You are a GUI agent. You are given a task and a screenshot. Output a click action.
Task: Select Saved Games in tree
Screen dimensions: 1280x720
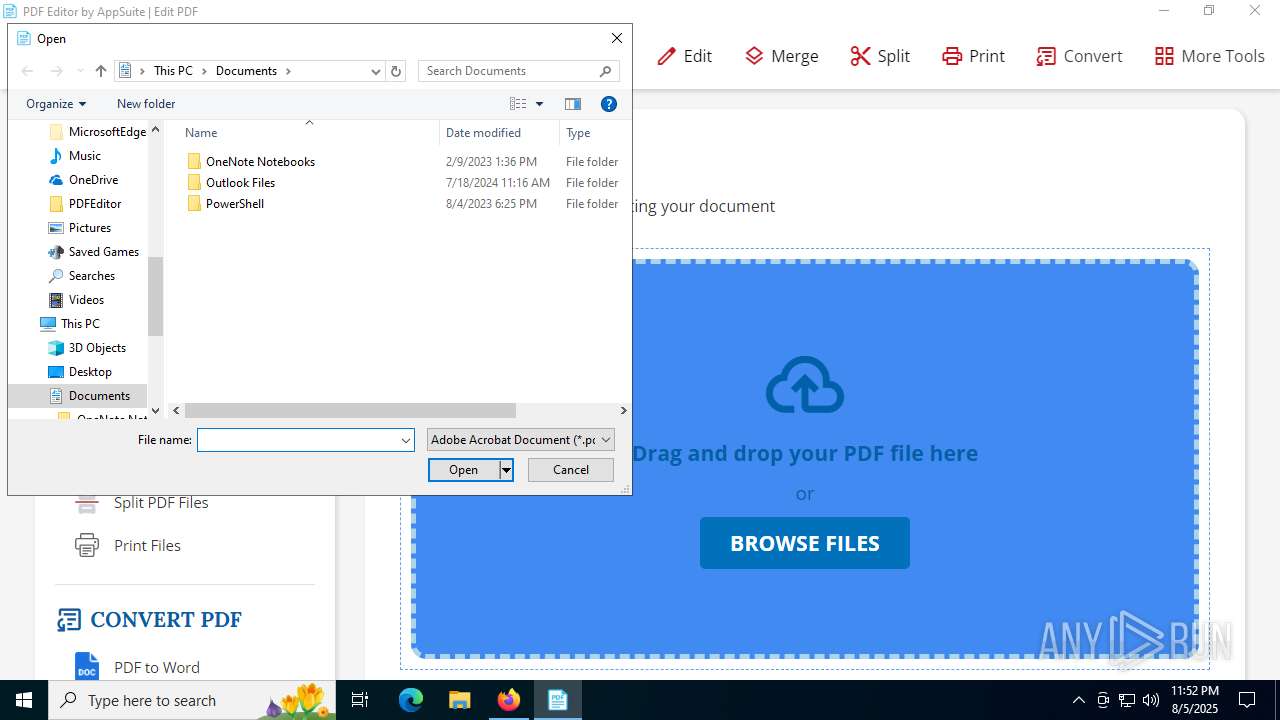(x=104, y=252)
